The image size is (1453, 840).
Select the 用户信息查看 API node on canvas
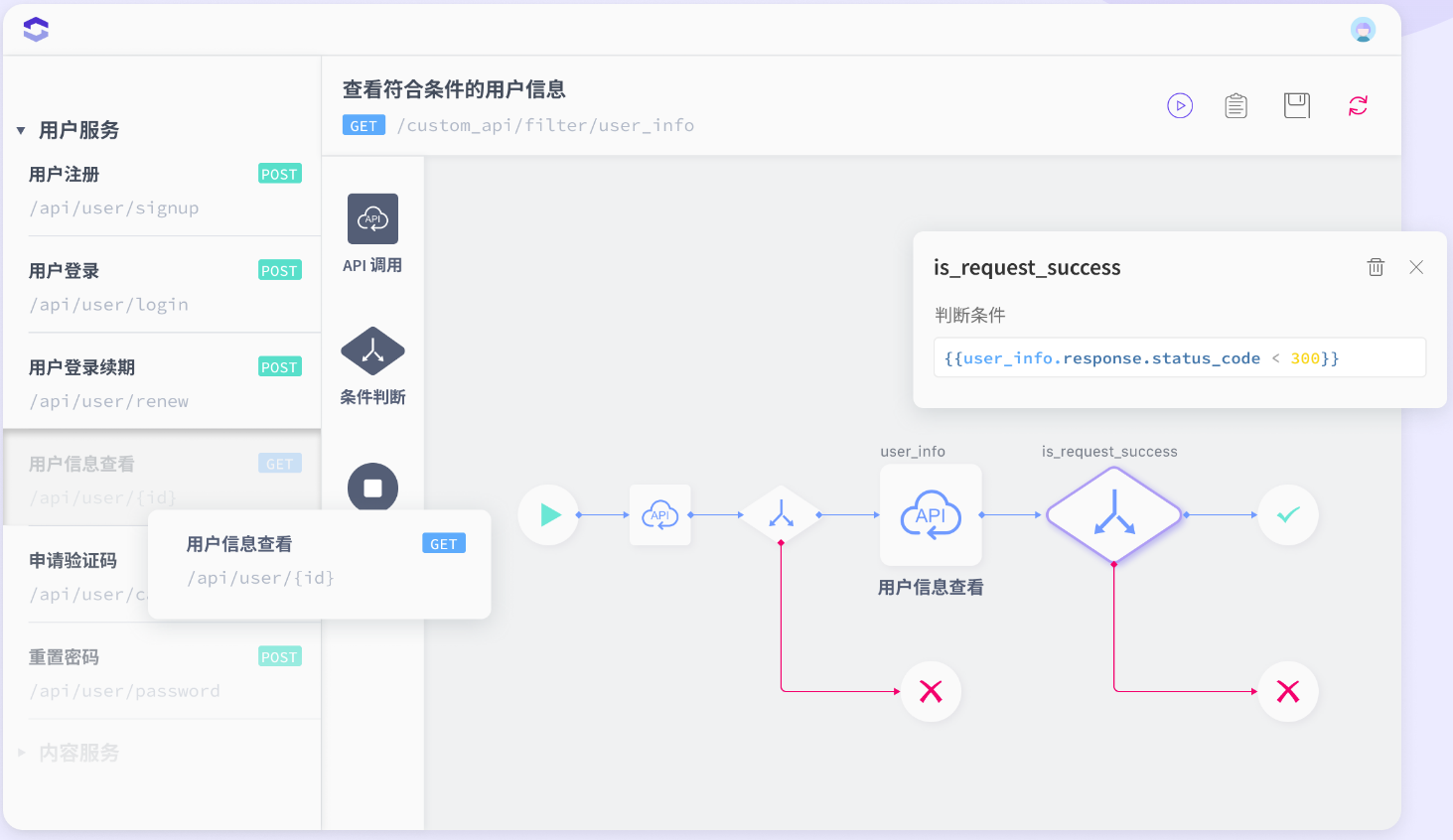click(x=931, y=514)
